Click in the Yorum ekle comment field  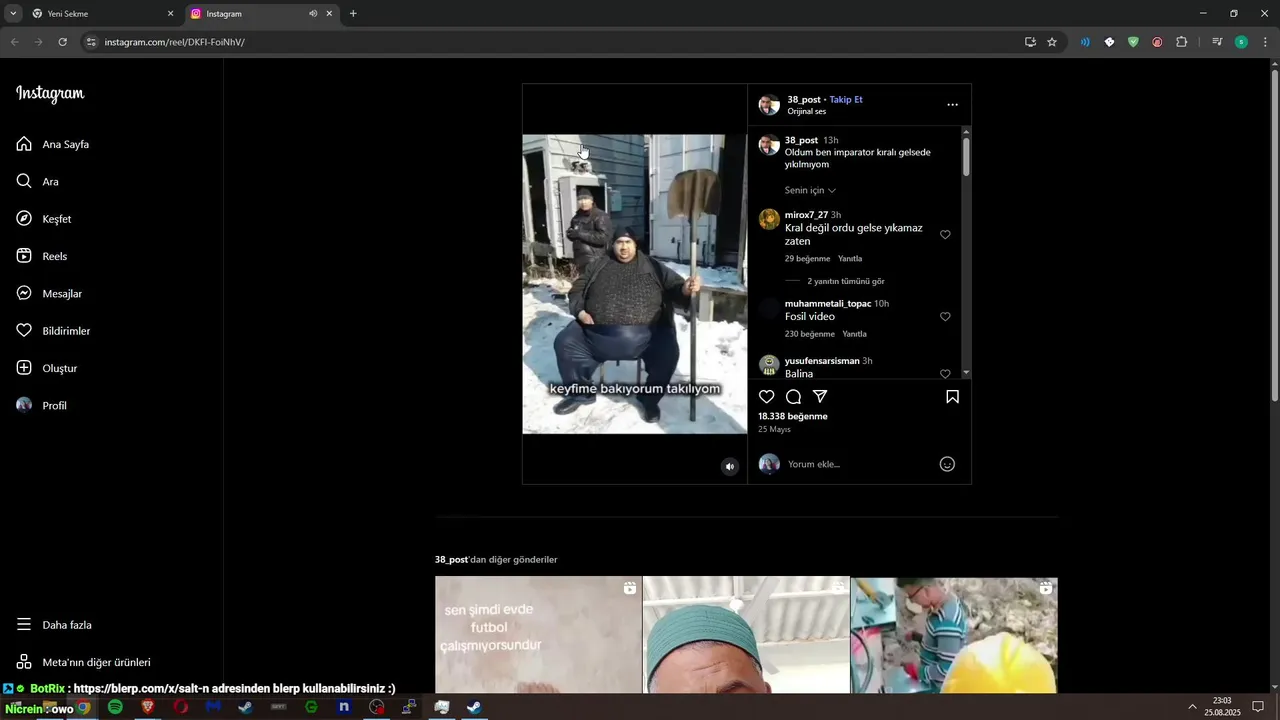[858, 464]
